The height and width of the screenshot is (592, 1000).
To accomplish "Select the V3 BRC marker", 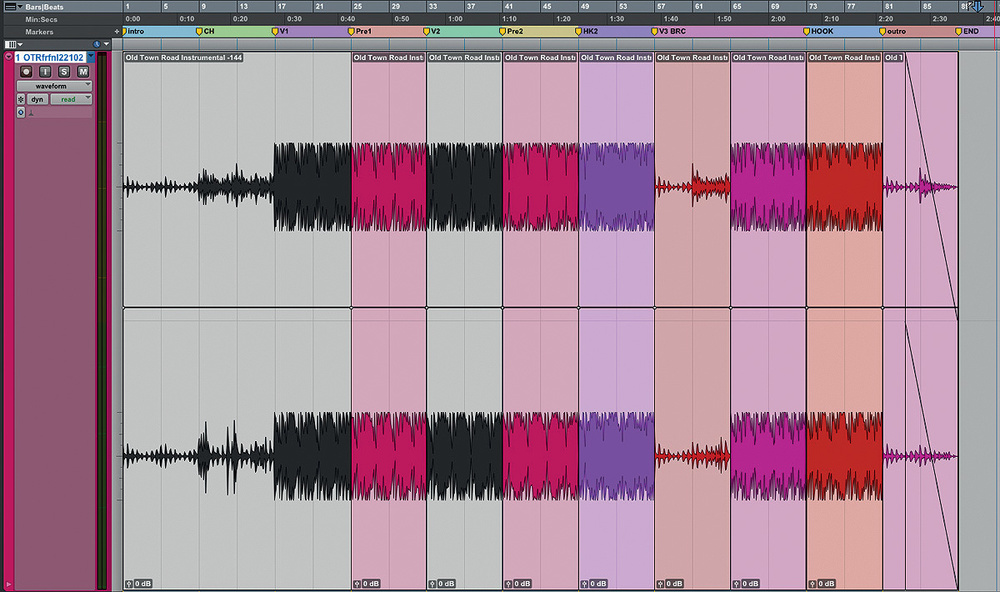I will click(x=671, y=32).
